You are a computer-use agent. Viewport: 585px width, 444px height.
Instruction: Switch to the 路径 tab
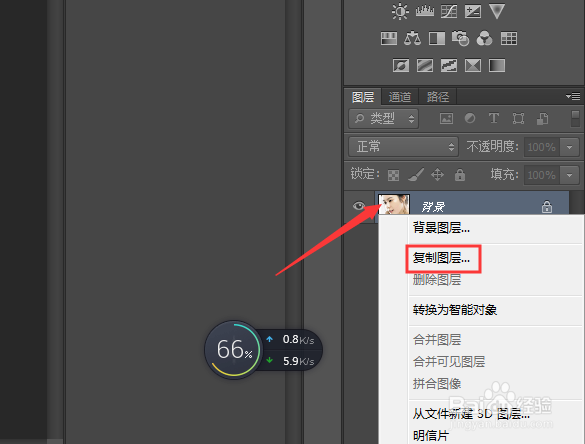point(438,97)
